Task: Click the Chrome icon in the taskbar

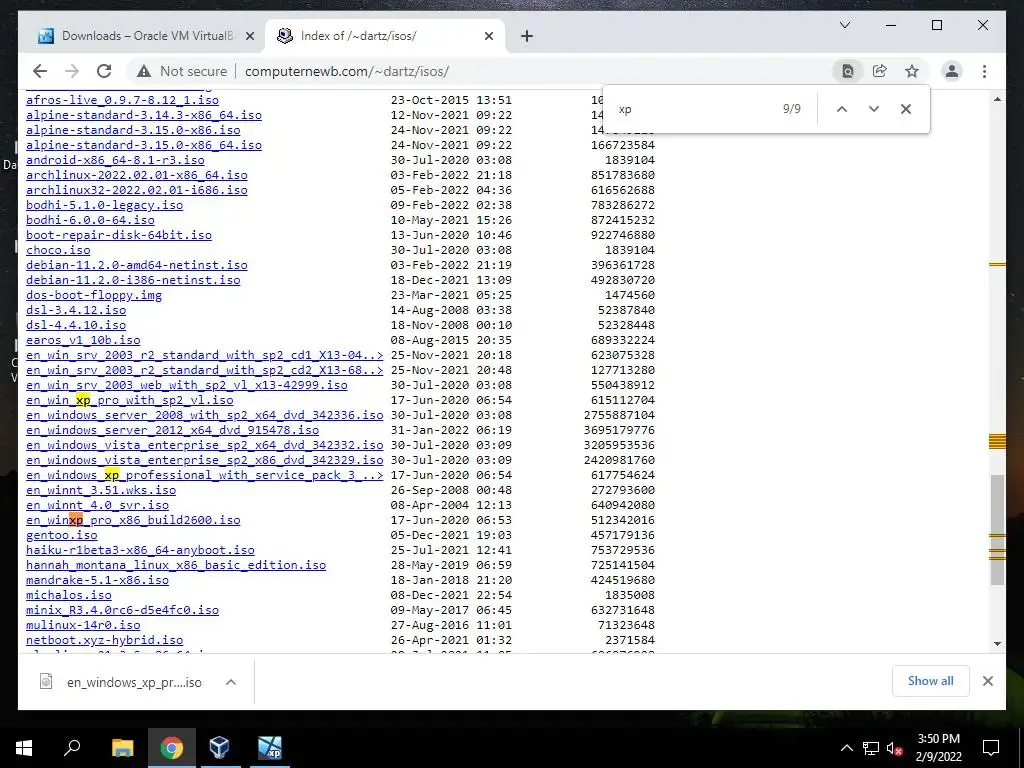Action: 171,748
